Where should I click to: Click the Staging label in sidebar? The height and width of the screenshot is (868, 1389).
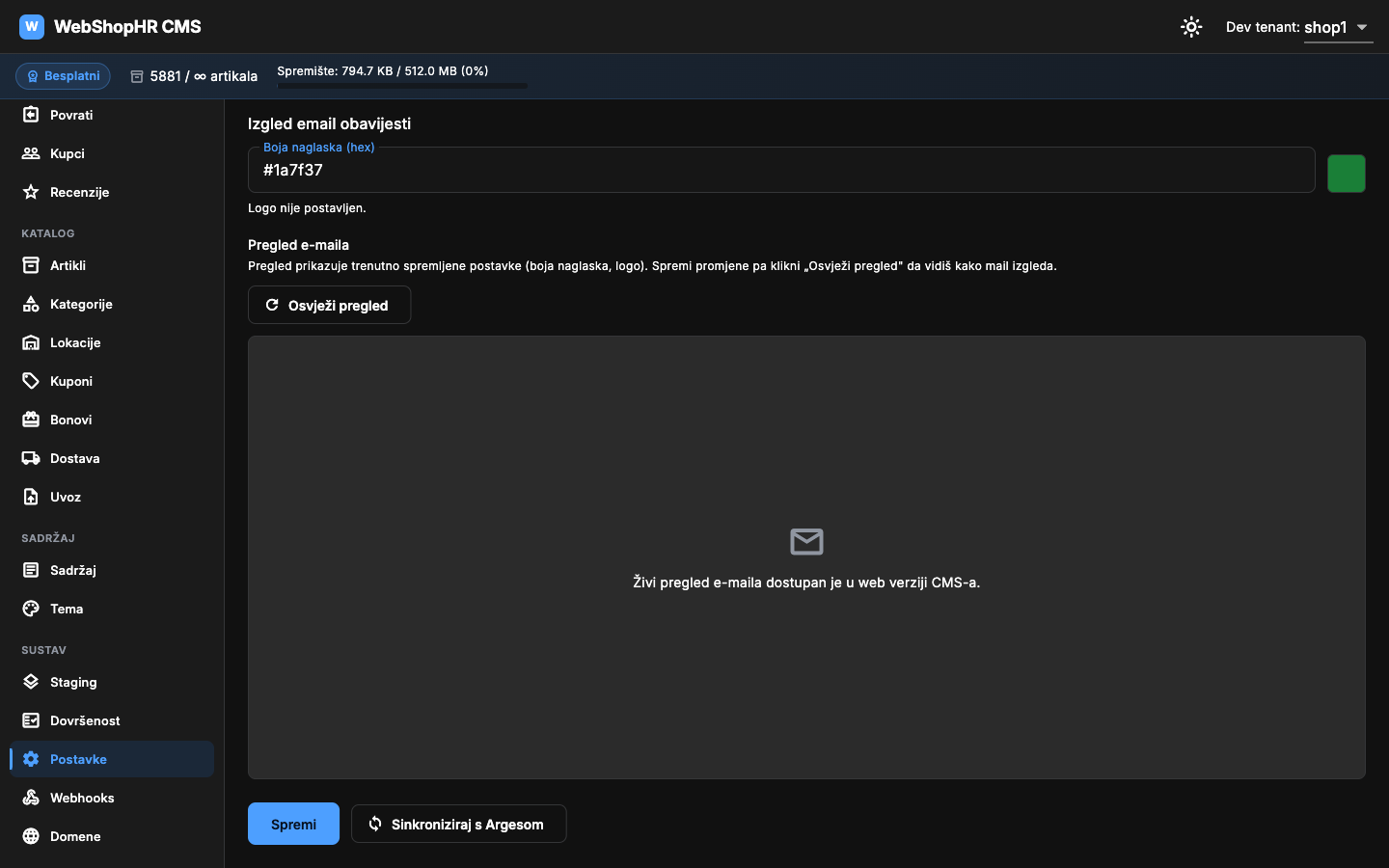click(73, 682)
